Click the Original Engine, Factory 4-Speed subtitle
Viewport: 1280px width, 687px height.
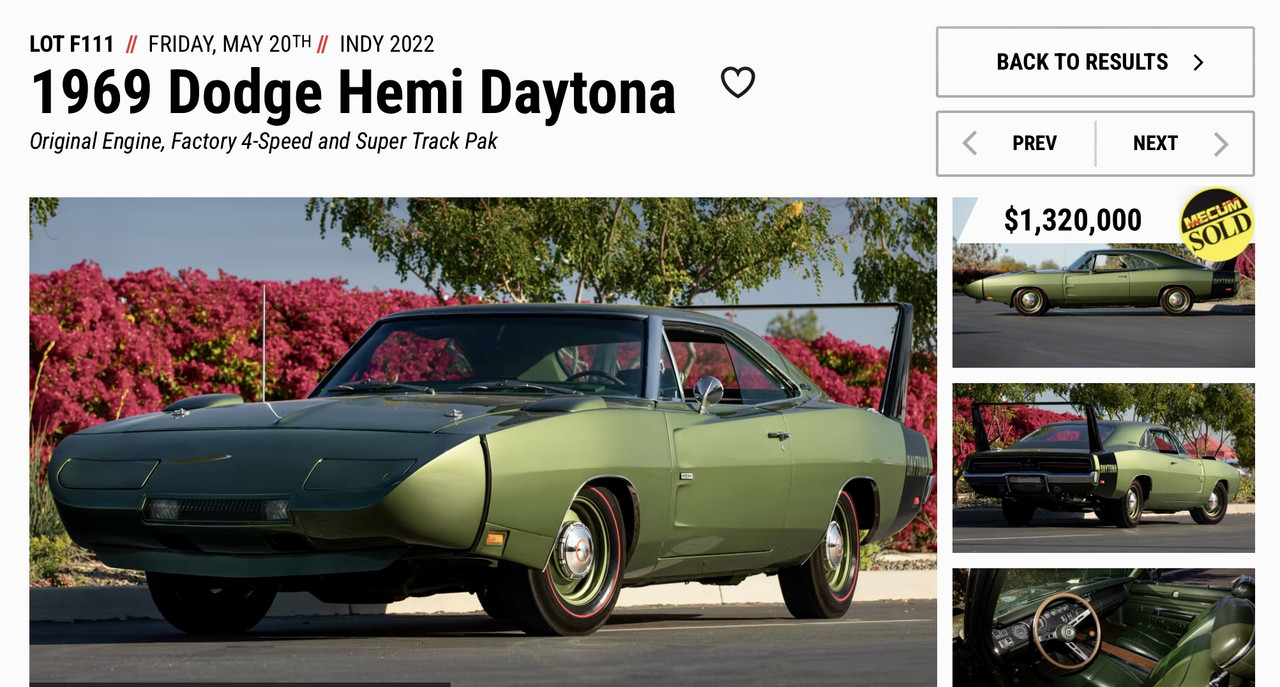pyautogui.click(x=263, y=141)
